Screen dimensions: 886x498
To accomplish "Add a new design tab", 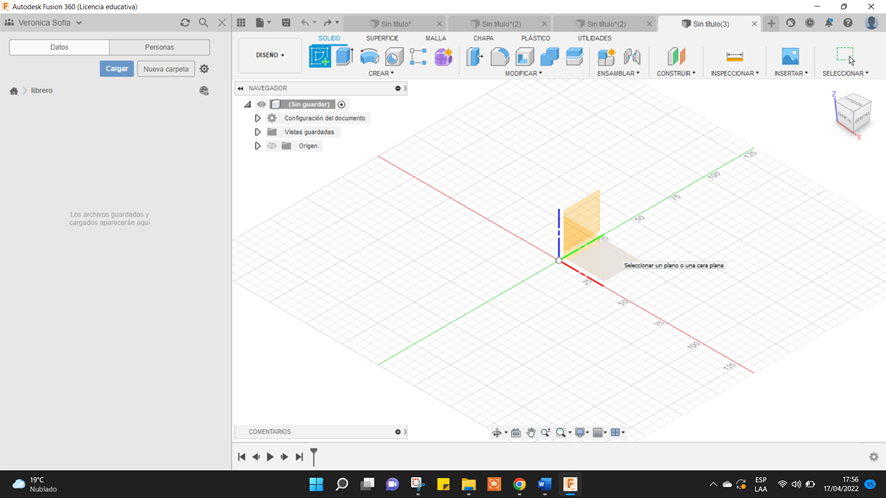I will coord(771,23).
